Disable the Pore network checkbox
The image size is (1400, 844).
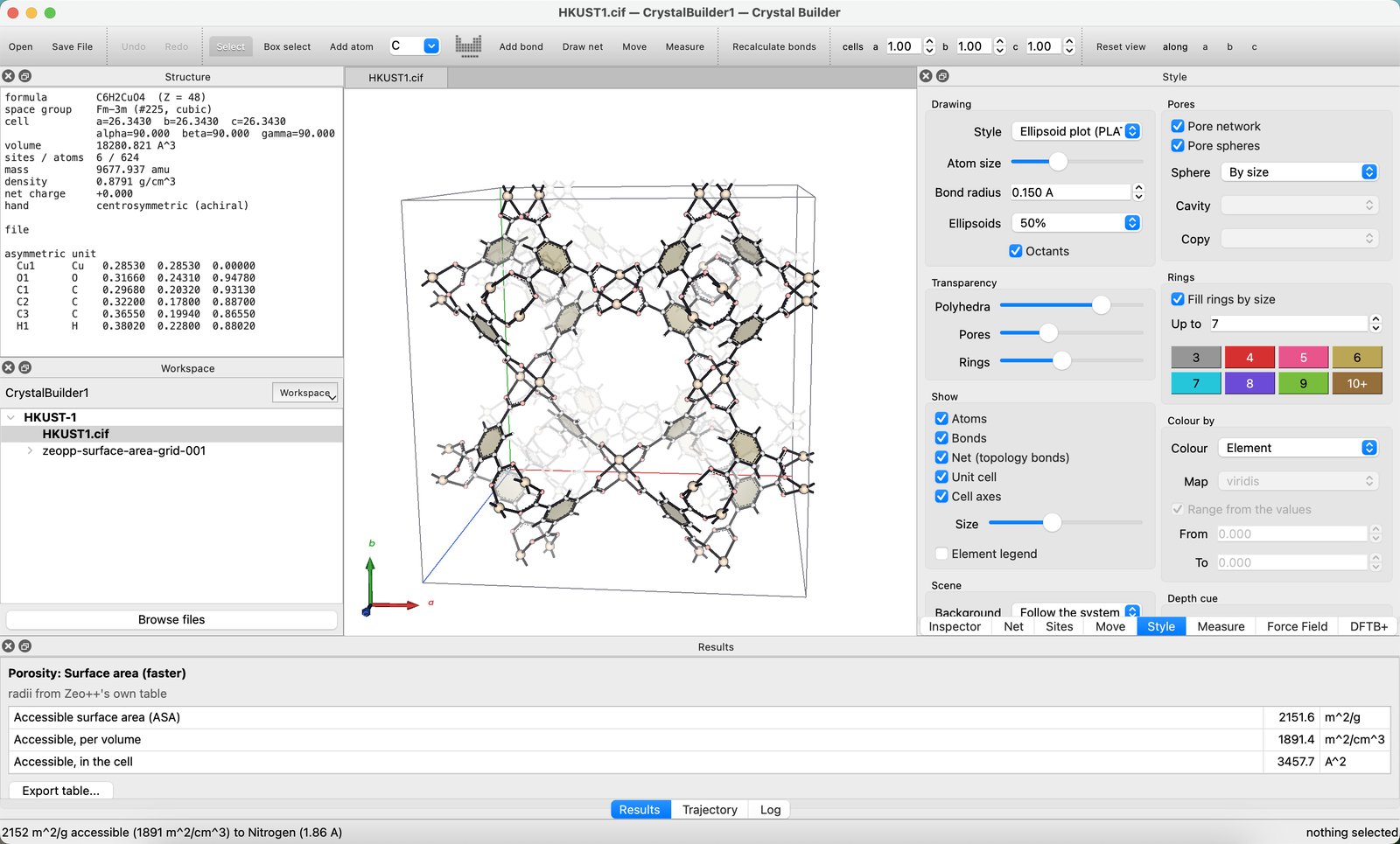click(1178, 126)
